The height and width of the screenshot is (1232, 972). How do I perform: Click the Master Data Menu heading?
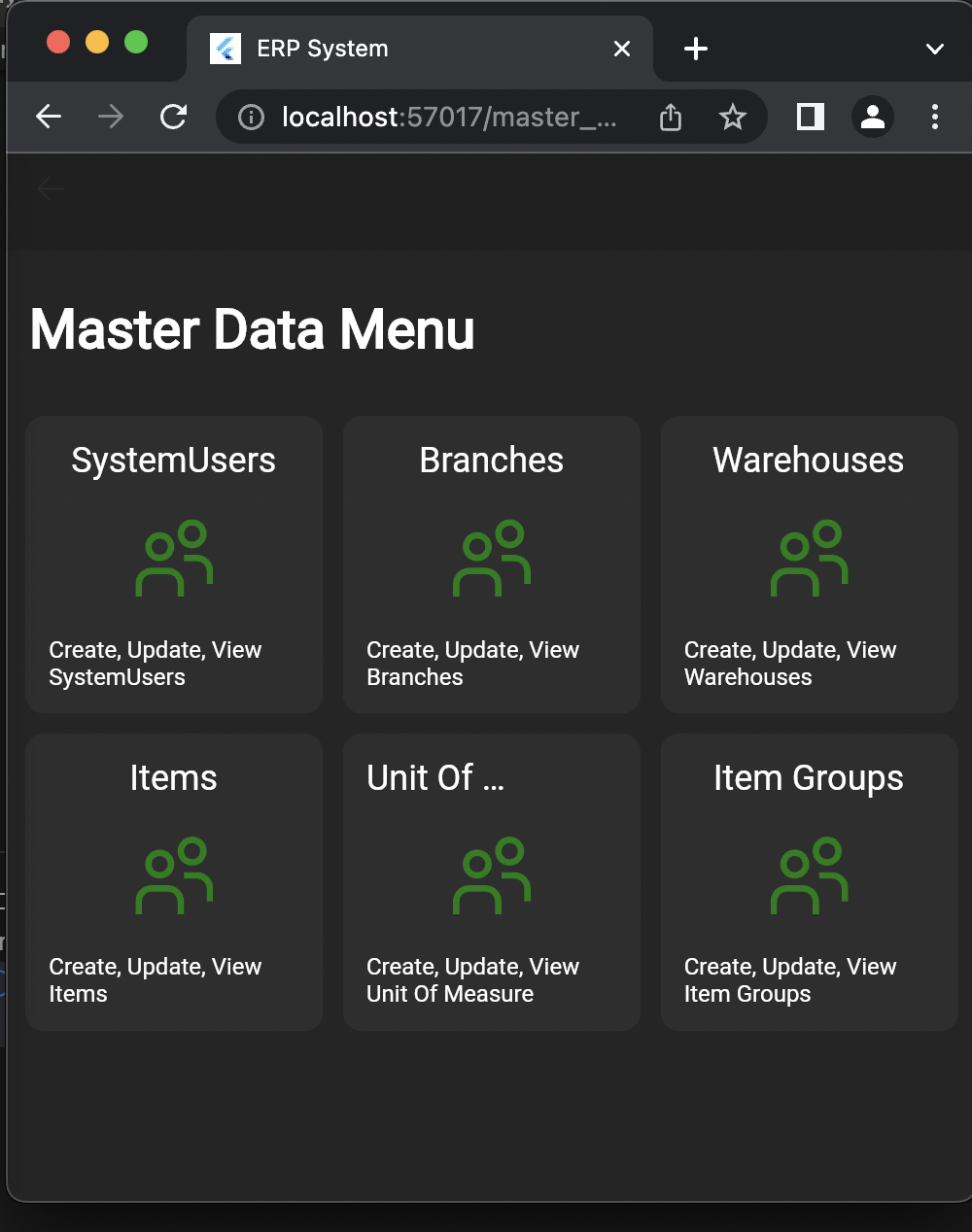tap(253, 329)
